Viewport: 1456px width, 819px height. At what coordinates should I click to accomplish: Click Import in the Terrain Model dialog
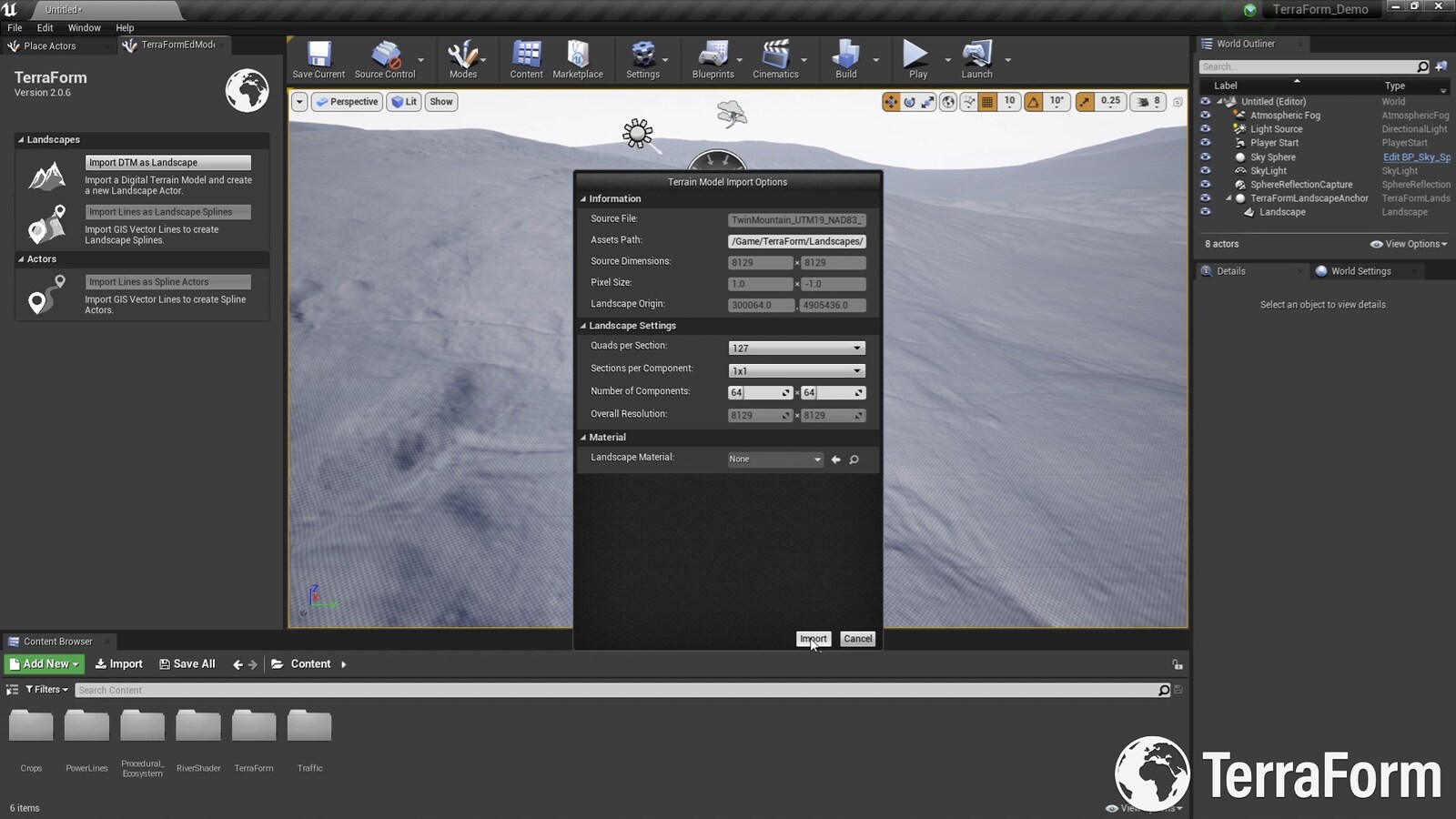(x=813, y=638)
